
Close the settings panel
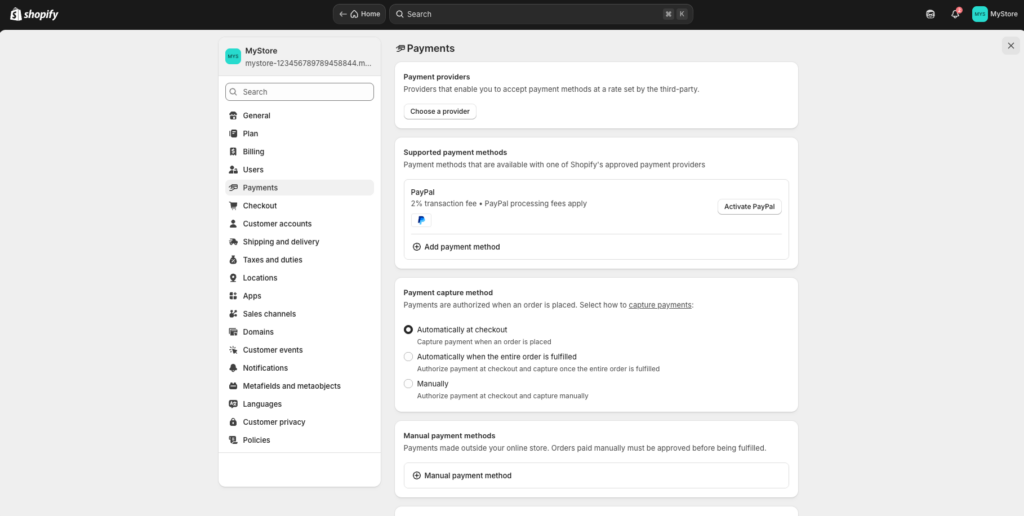(1010, 46)
